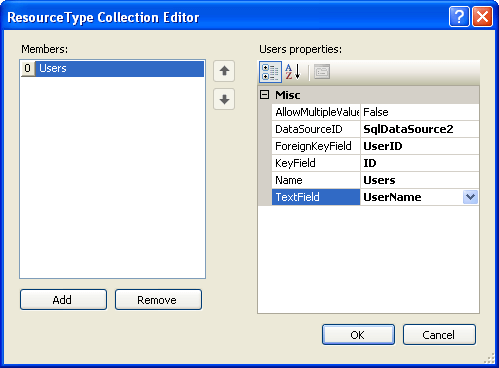
Task: Close the ResourceType Collection Editor dialog
Action: (x=482, y=16)
